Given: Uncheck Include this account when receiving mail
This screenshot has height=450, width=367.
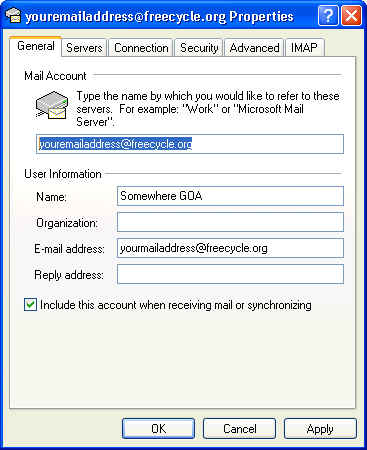Looking at the screenshot, I should (30, 305).
